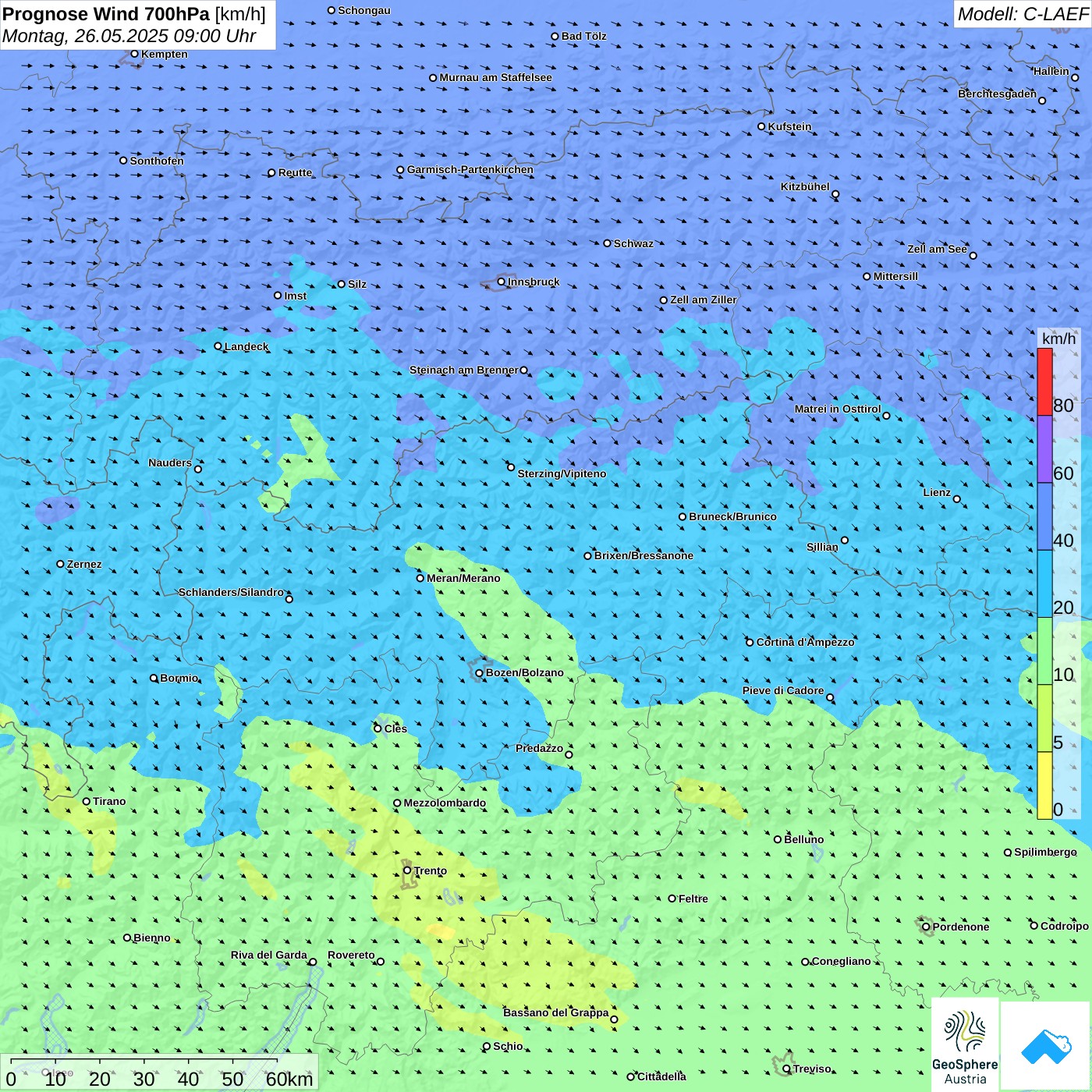Click the 'Brixen/Bressanone' label
The image size is (1092, 1092).
(643, 555)
